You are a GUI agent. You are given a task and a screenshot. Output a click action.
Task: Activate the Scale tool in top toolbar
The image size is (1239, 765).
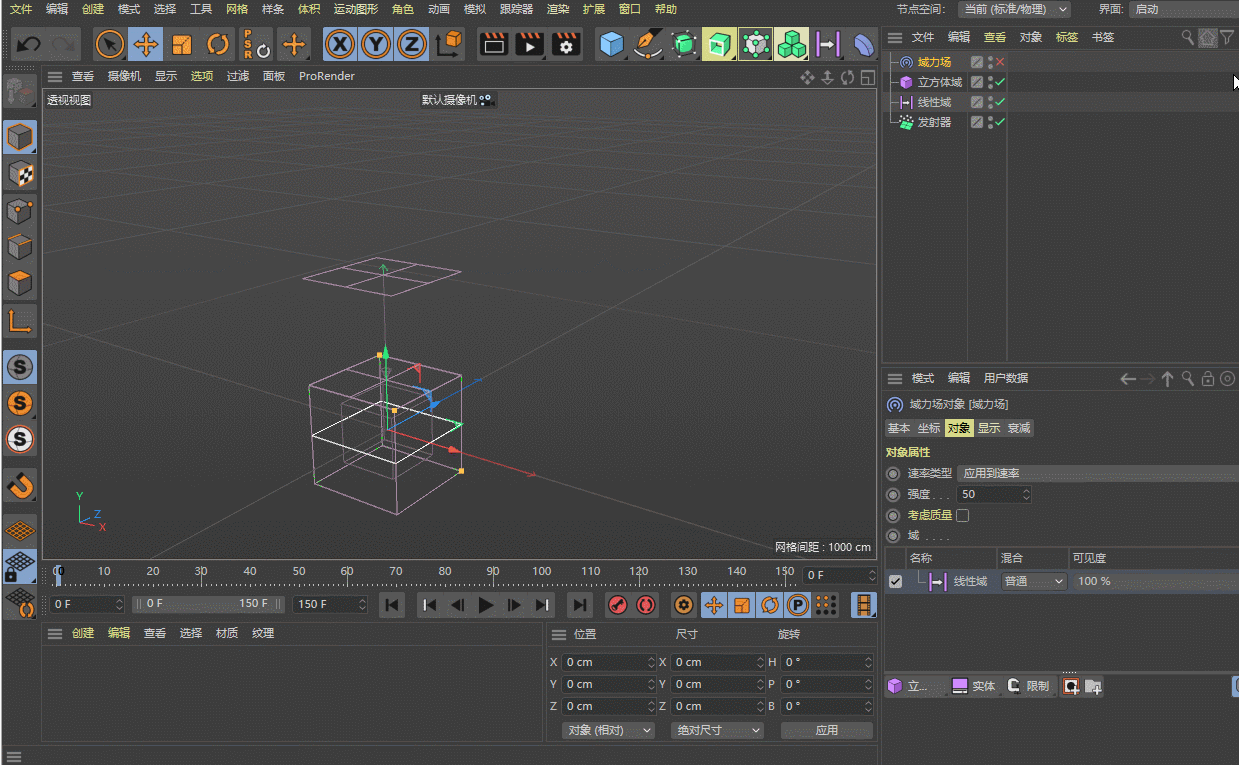pyautogui.click(x=182, y=45)
